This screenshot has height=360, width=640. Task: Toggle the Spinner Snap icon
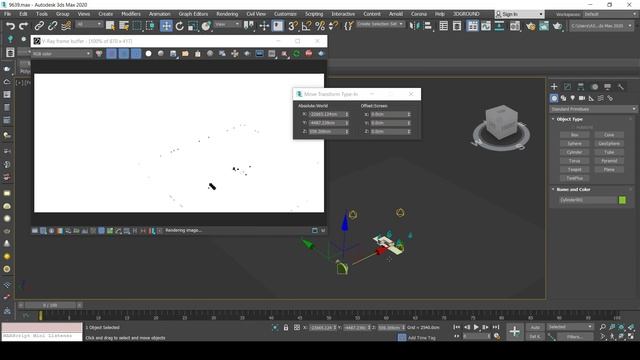point(333,26)
